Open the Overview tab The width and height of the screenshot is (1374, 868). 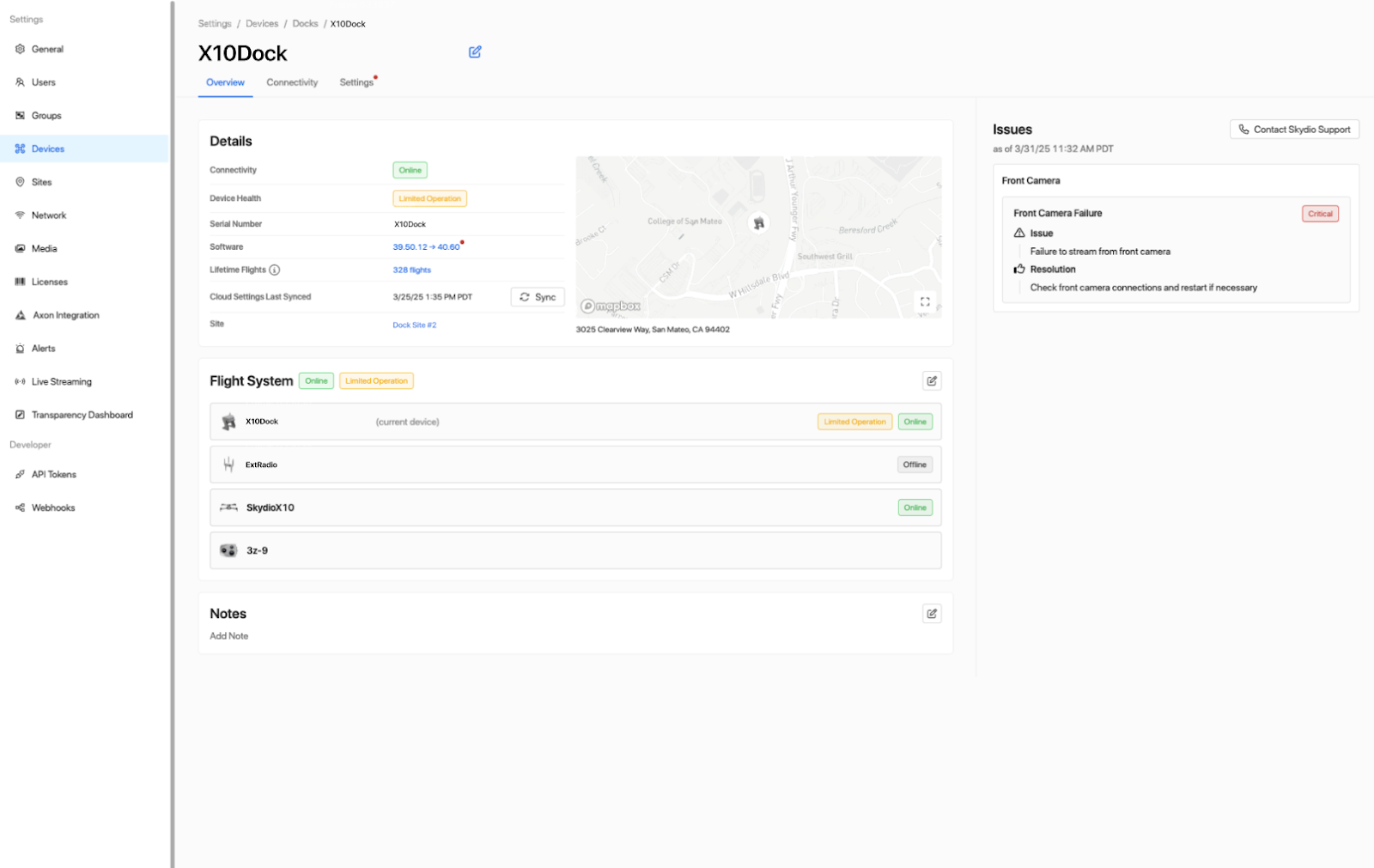point(225,82)
